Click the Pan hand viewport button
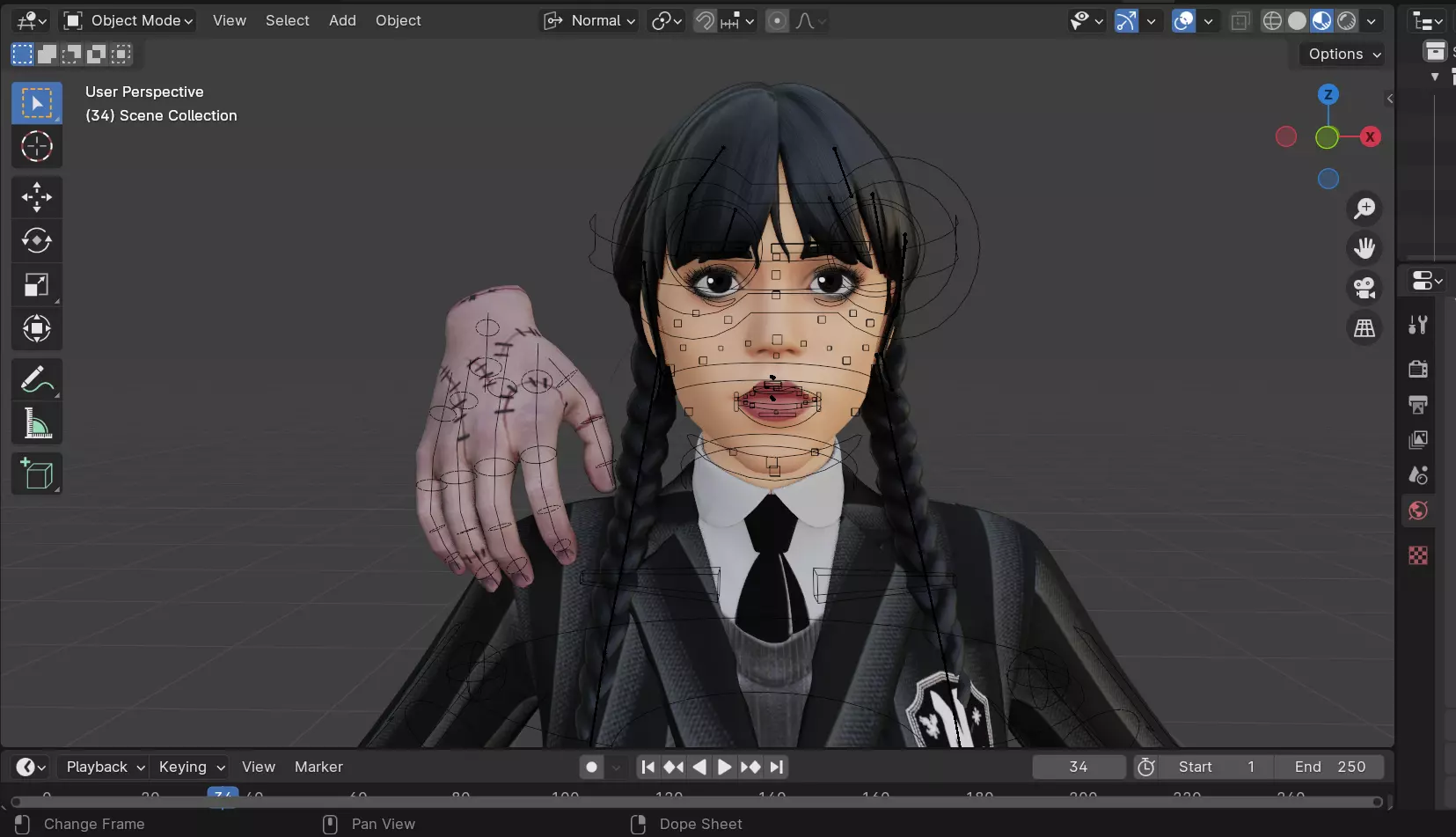This screenshot has height=837, width=1456. pyautogui.click(x=1365, y=248)
